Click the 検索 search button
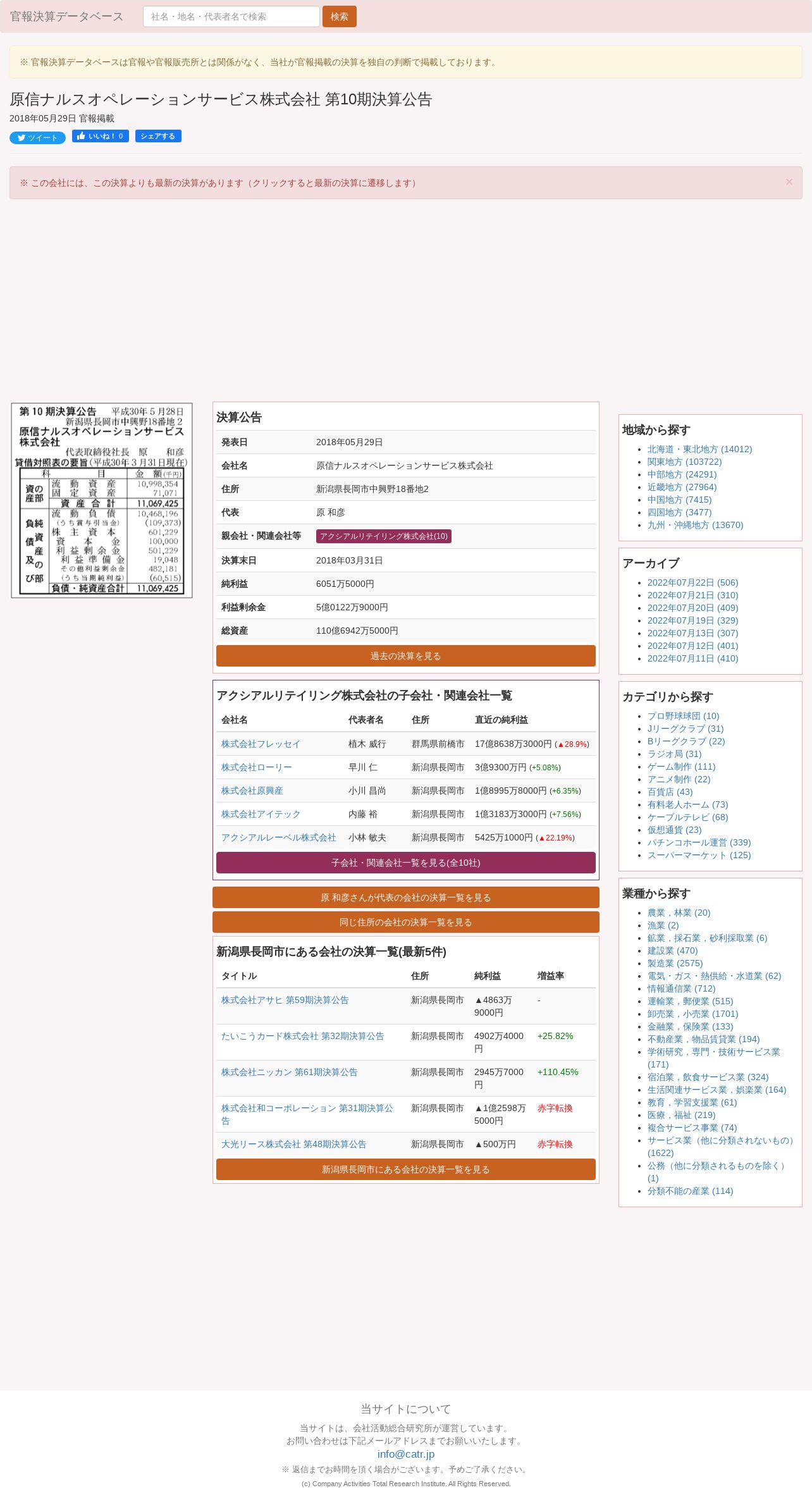Viewport: 812px width, 1495px height. (x=339, y=16)
